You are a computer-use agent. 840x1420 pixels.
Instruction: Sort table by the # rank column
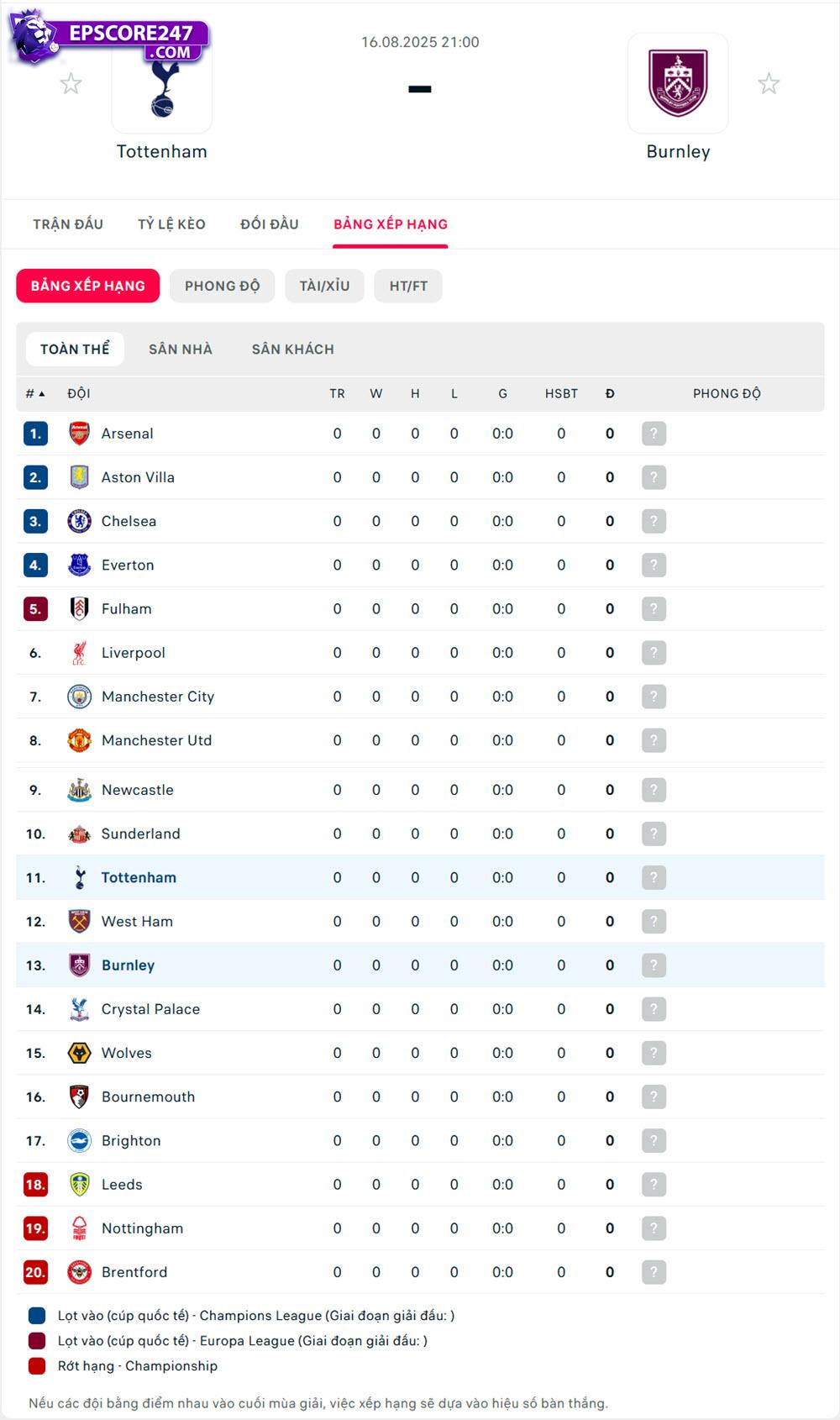coord(34,393)
